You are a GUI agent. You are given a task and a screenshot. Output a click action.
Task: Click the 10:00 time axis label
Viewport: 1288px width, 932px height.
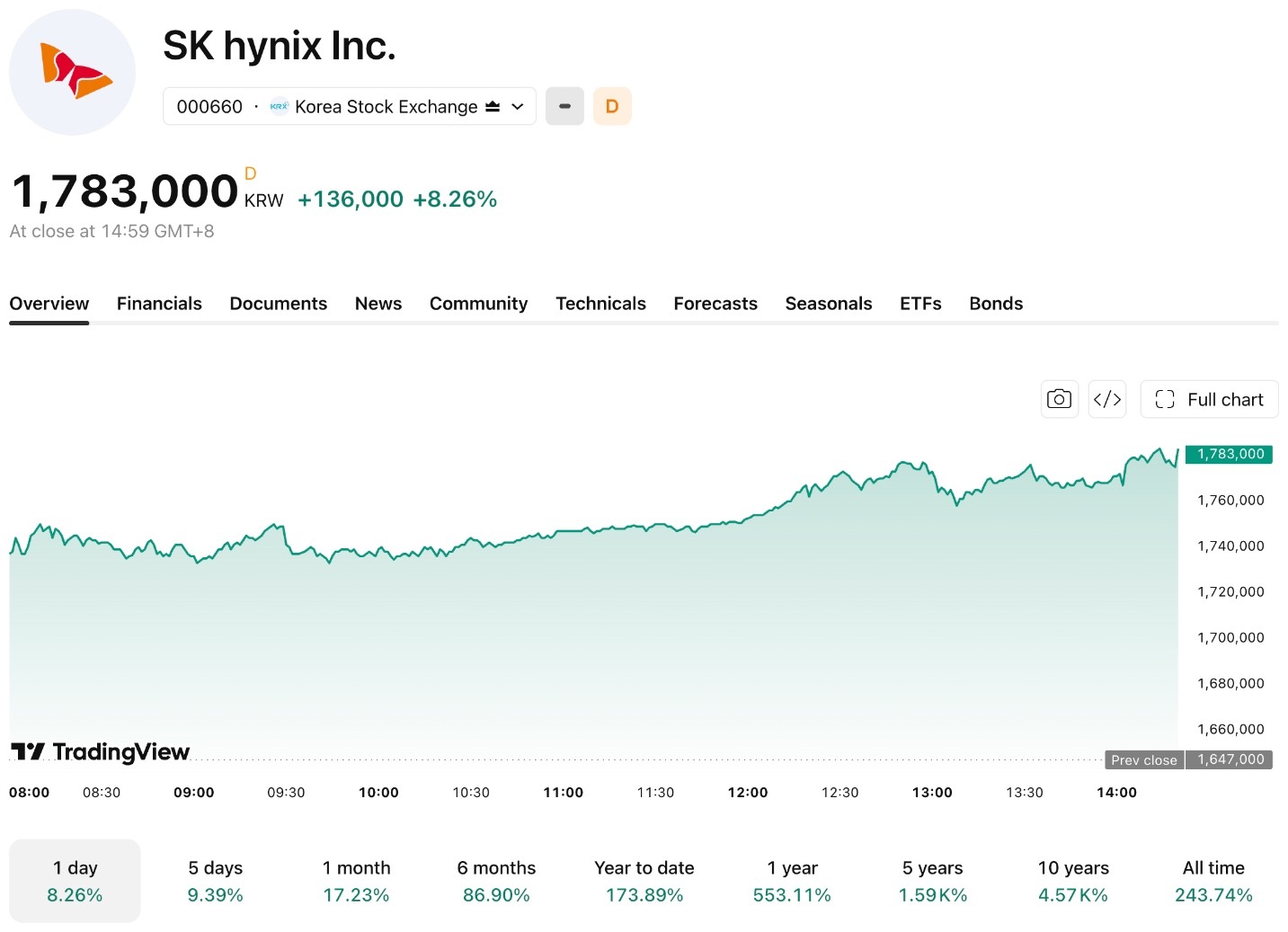coord(378,793)
